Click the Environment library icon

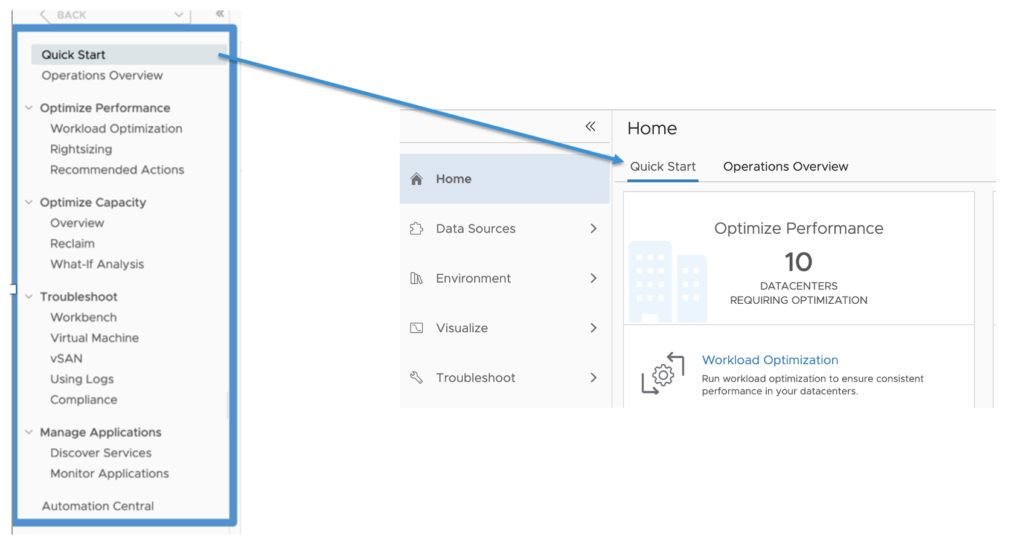click(417, 279)
